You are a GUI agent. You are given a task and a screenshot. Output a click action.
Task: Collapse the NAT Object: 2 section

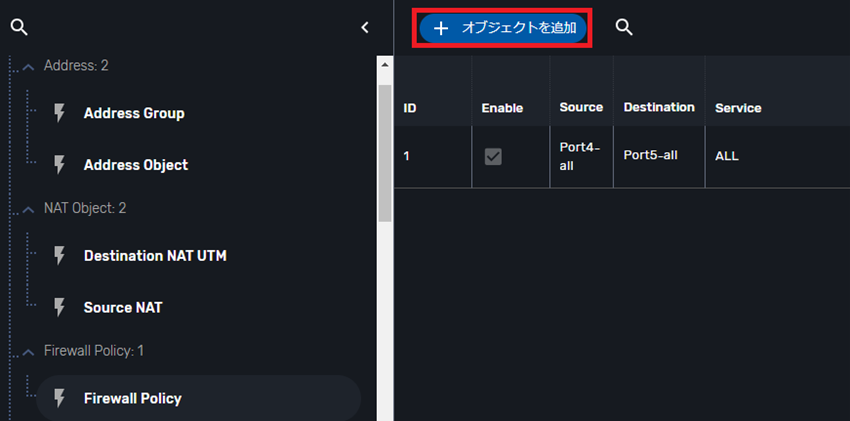point(29,209)
